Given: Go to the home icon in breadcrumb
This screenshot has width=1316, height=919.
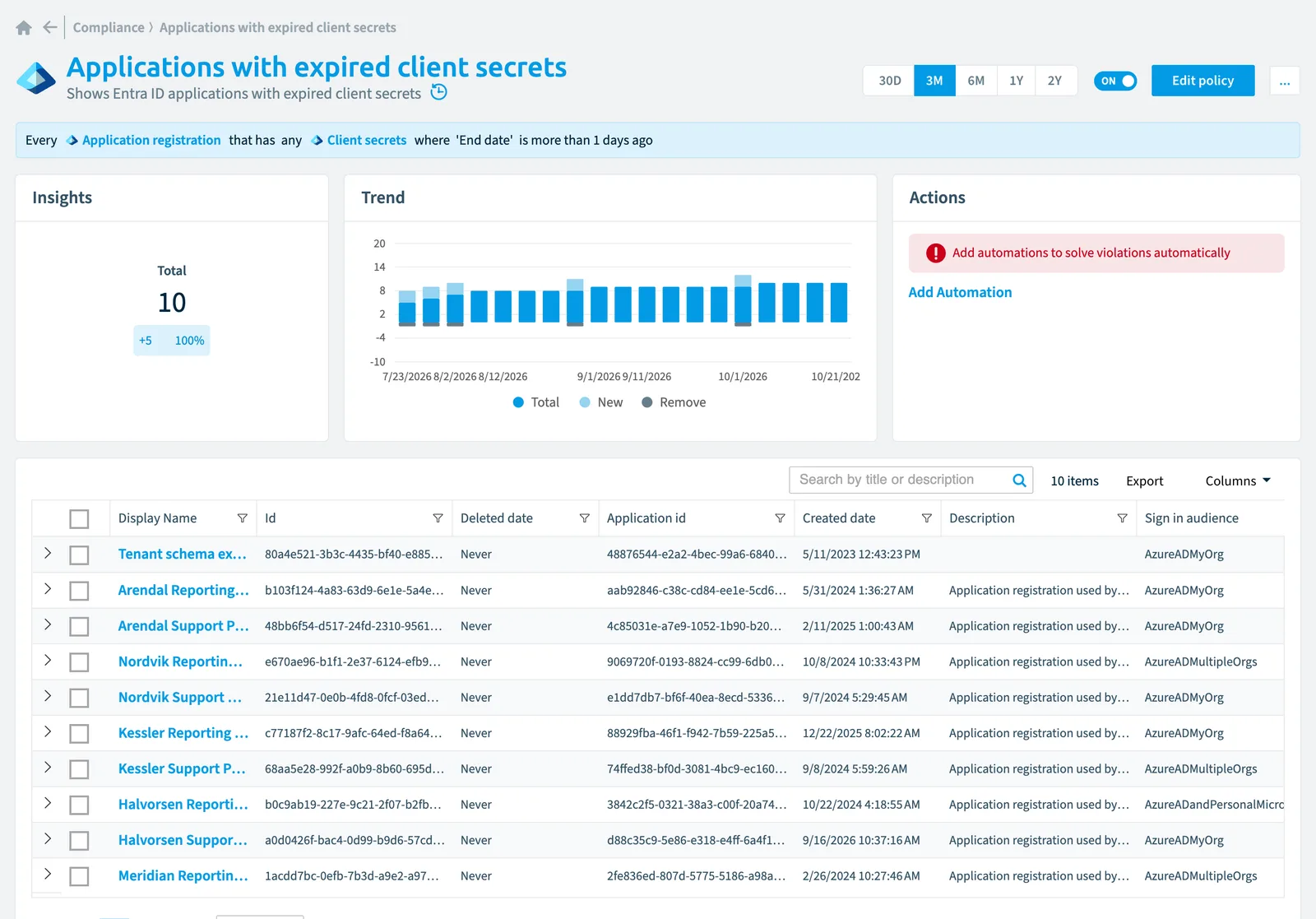Looking at the screenshot, I should point(24,28).
